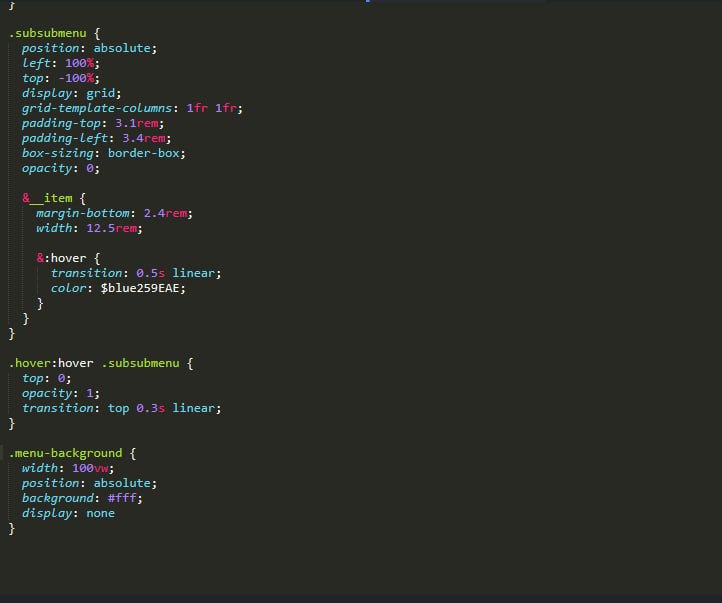Click the 'padding-top: 3.1rem;' line

click(x=93, y=123)
